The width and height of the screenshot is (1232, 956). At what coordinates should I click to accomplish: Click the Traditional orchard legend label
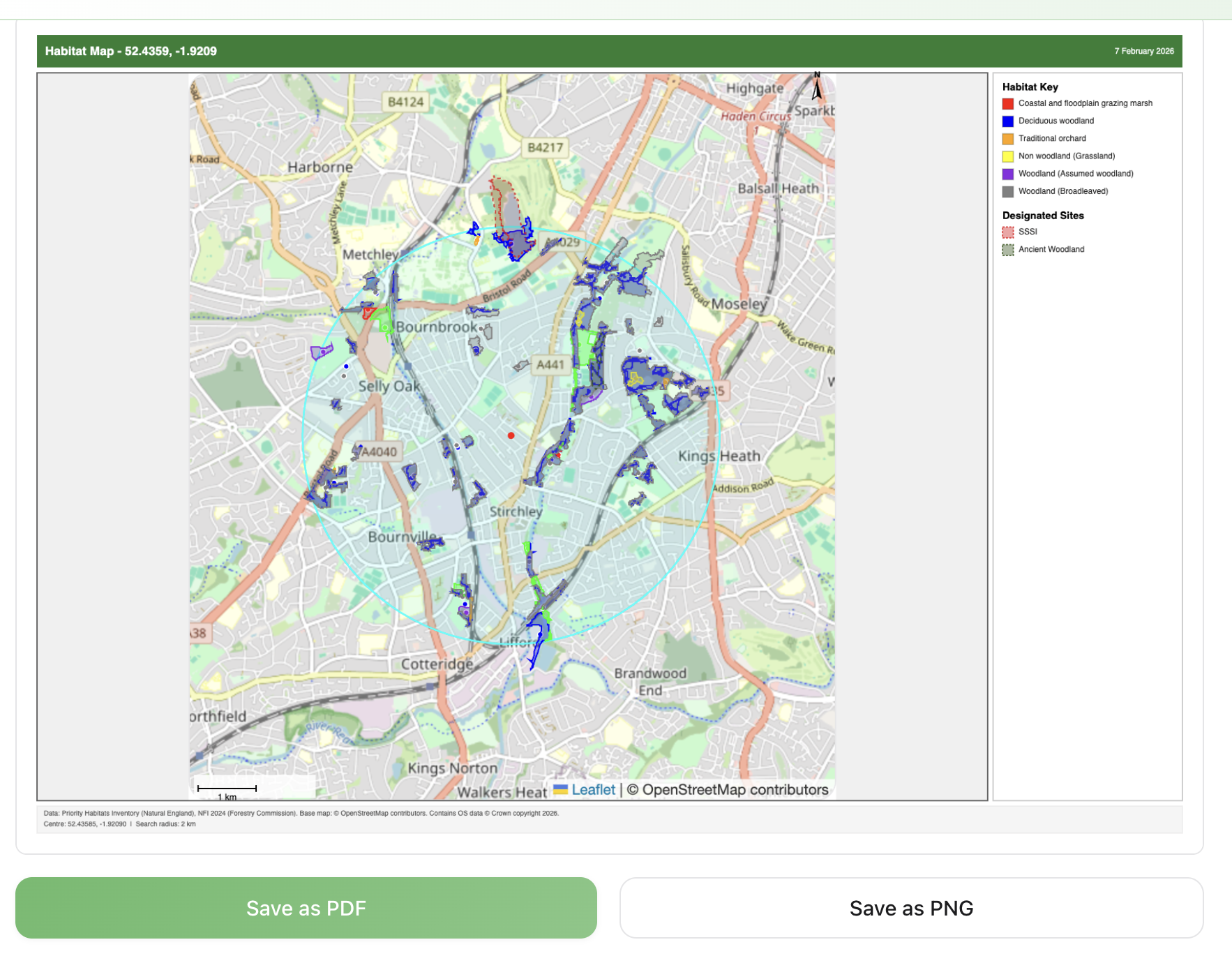tap(1052, 138)
